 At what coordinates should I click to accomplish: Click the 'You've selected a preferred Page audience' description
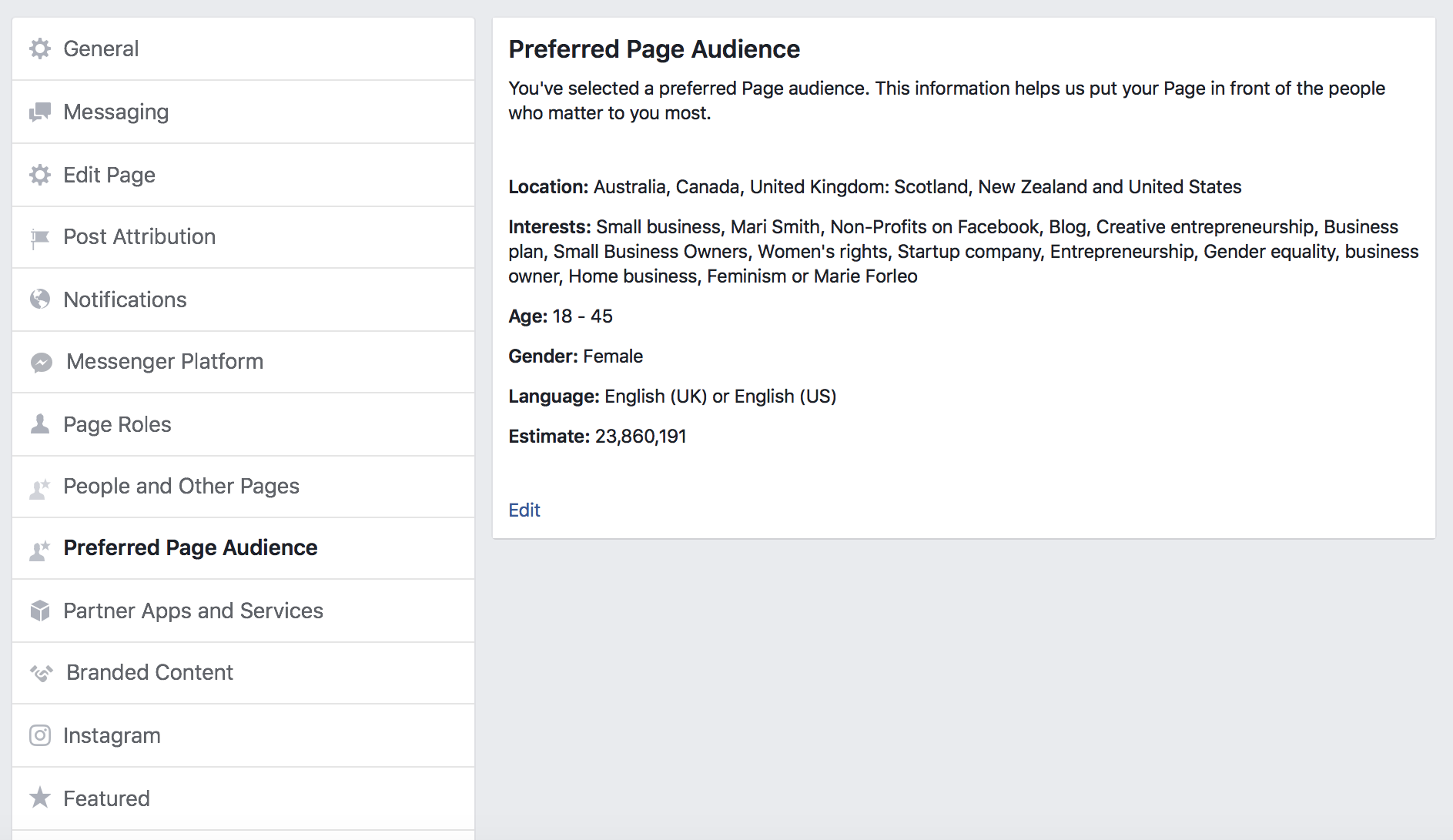coord(946,100)
